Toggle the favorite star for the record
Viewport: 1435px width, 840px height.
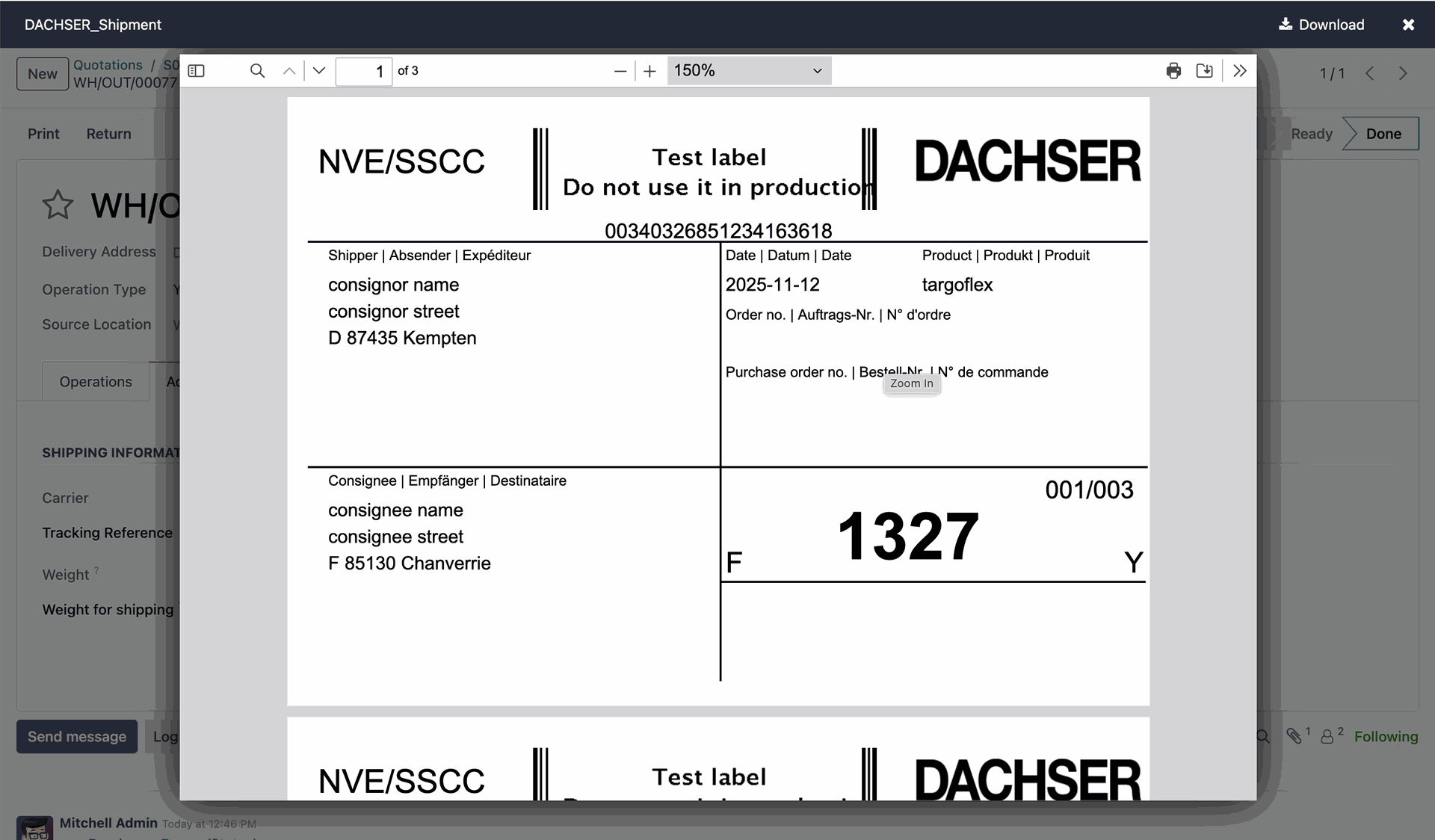58,205
